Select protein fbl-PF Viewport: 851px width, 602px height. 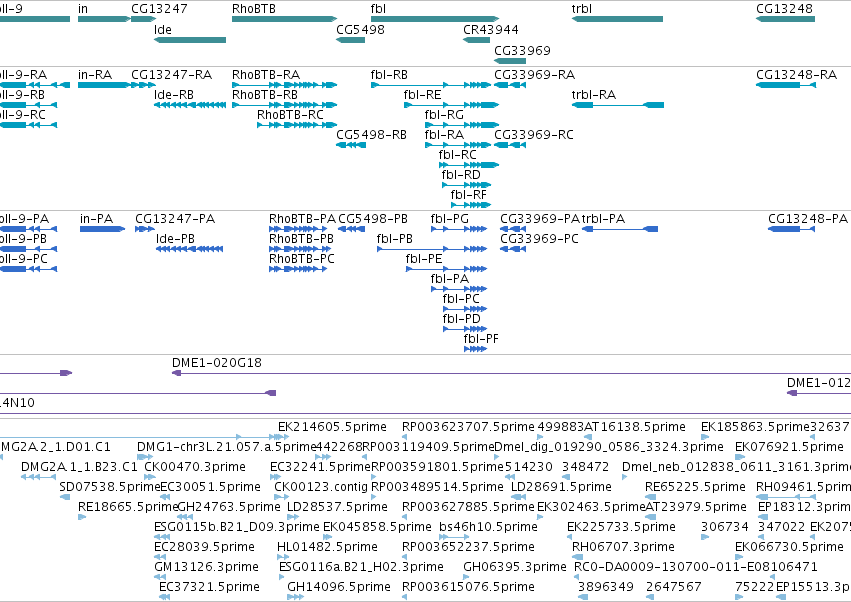[475, 348]
